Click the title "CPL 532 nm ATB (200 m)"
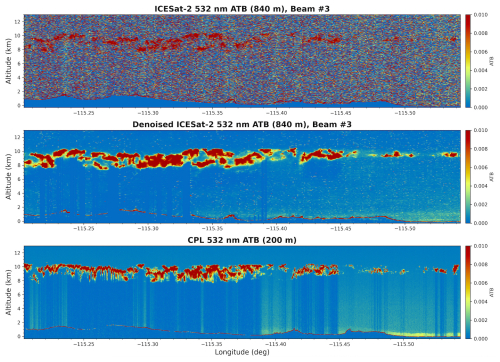Image resolution: width=500 pixels, height=362 pixels. 242,240
